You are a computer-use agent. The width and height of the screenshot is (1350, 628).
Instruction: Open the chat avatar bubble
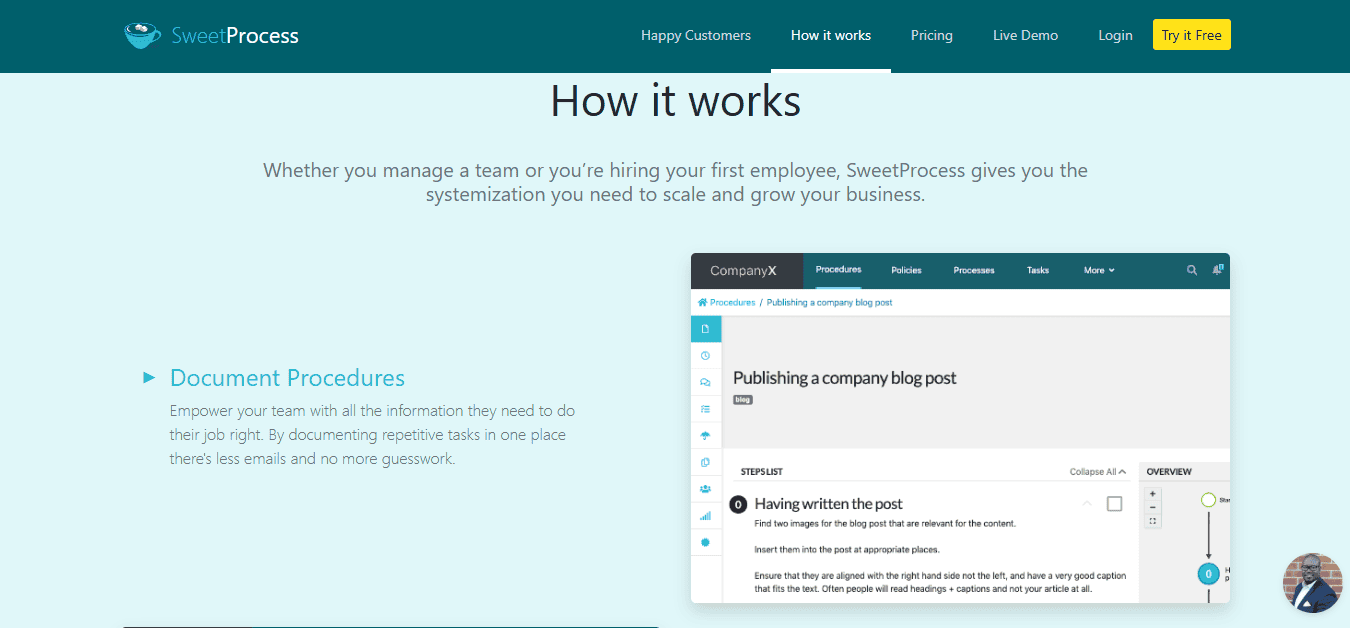tap(1312, 583)
